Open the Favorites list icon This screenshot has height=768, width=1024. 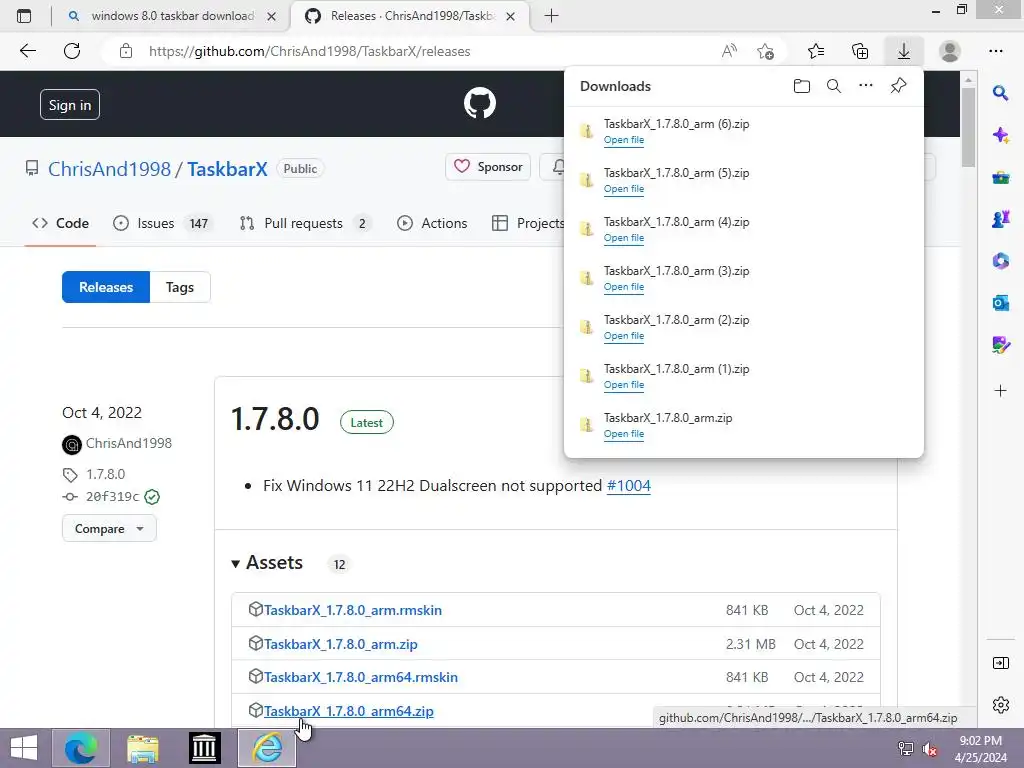pyautogui.click(x=816, y=51)
